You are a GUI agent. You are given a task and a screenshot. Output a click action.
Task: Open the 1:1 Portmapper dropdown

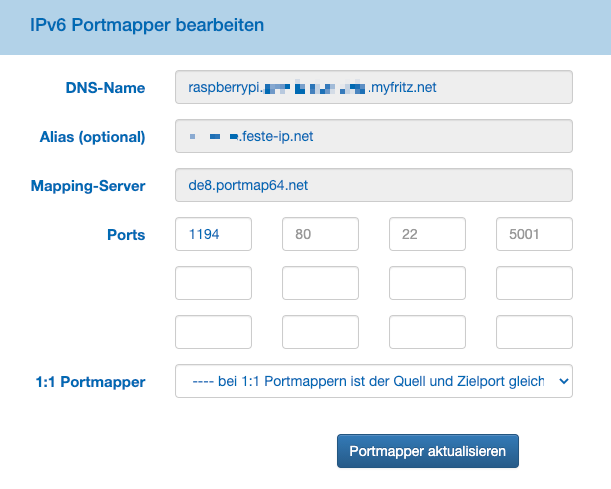pos(373,381)
